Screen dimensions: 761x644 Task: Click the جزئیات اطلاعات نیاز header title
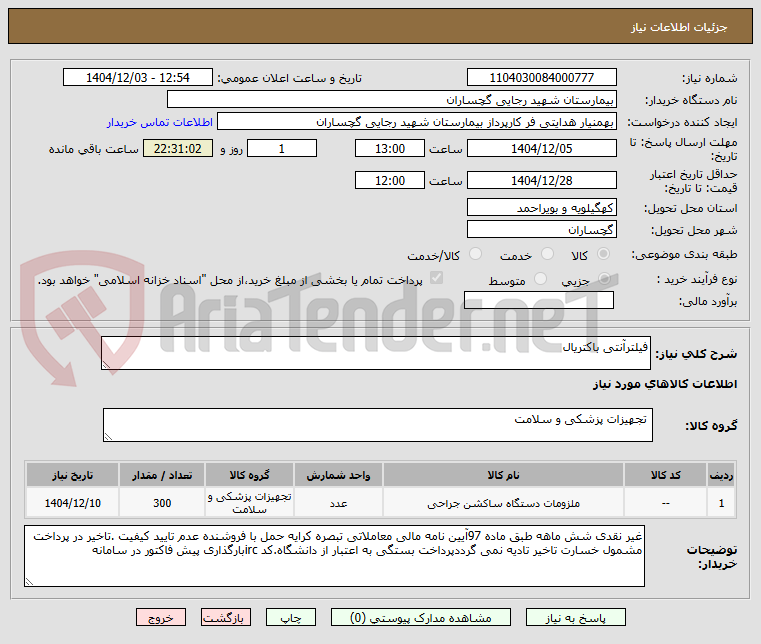679,27
